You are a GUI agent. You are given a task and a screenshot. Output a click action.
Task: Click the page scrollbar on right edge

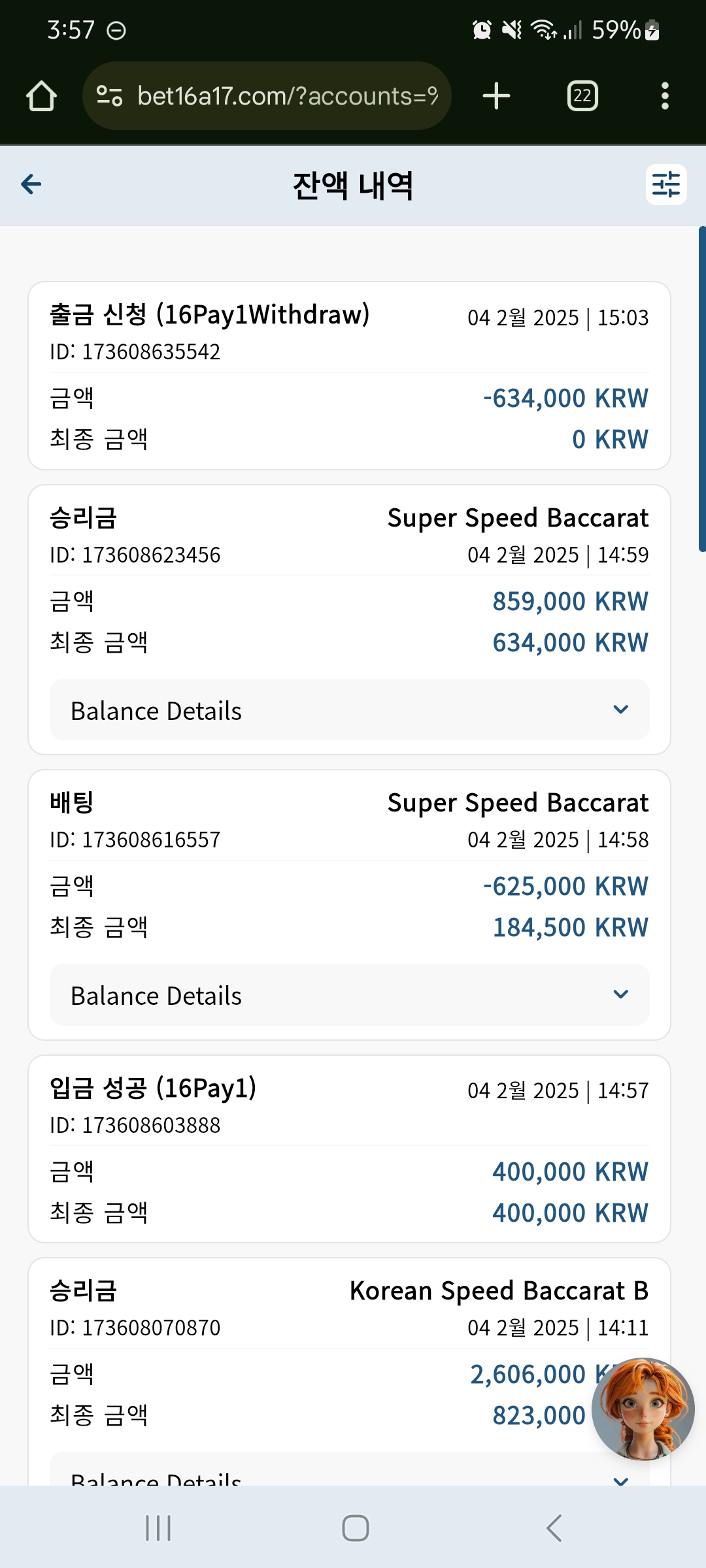tap(702, 389)
